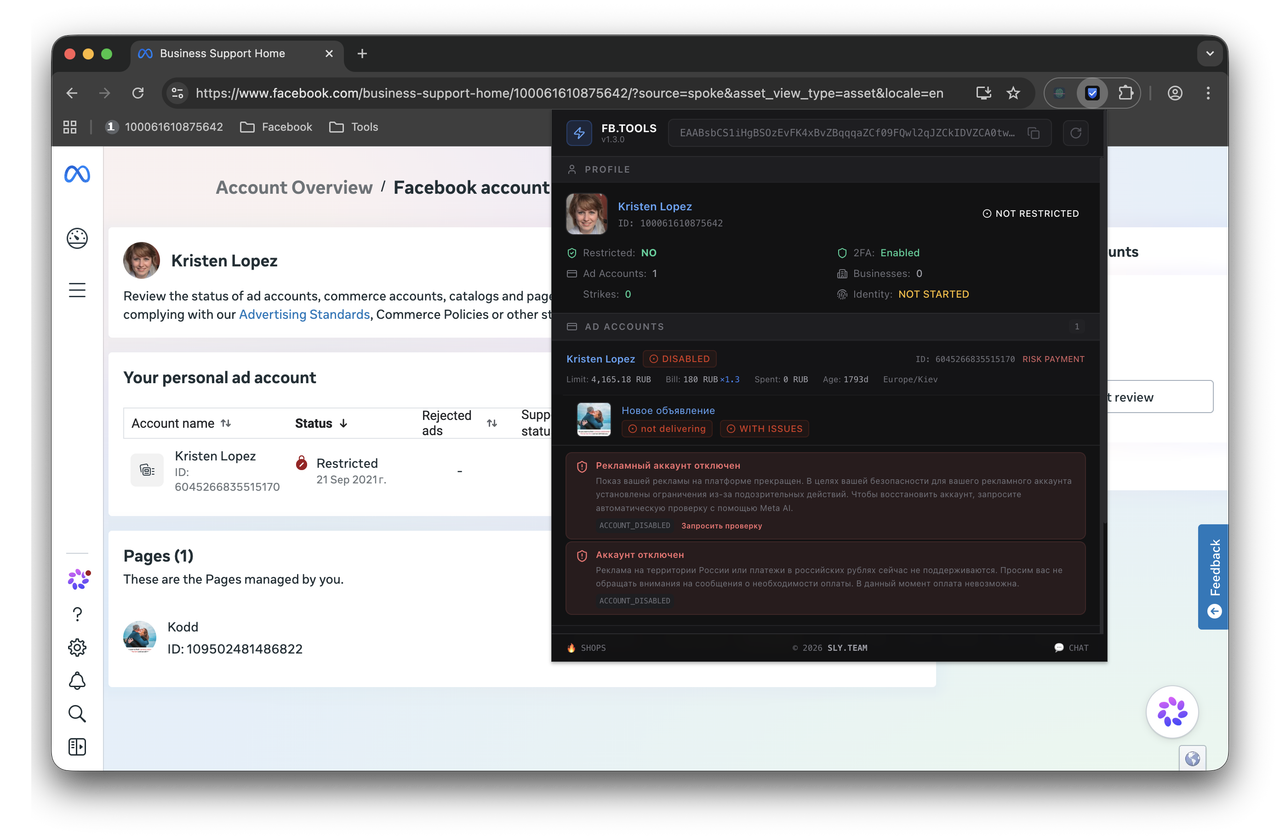Image resolution: width=1280 pixels, height=839 pixels.
Task: Click the NOT RESTRICTED status badge
Action: coord(1031,214)
